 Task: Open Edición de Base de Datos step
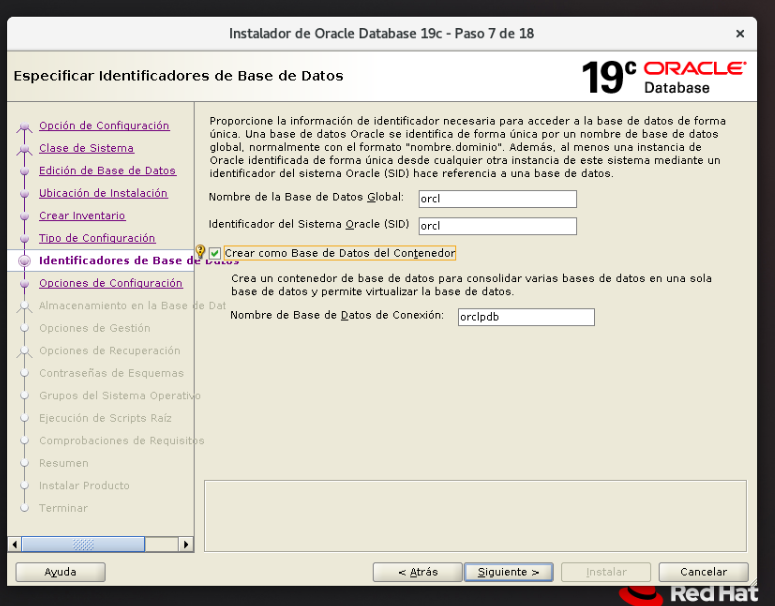click(107, 171)
